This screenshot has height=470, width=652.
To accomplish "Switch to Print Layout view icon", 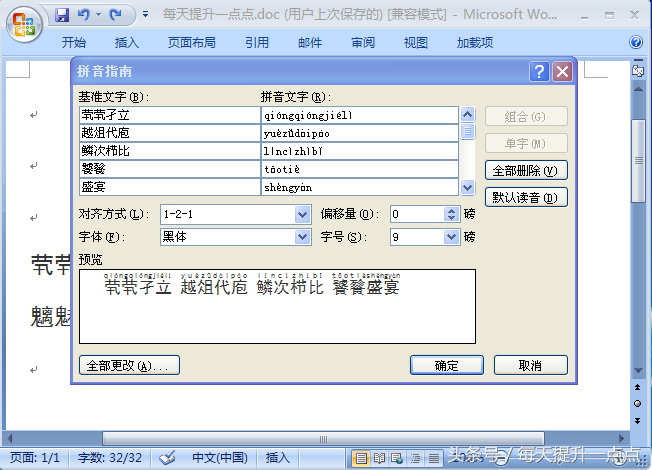I will click(x=361, y=458).
